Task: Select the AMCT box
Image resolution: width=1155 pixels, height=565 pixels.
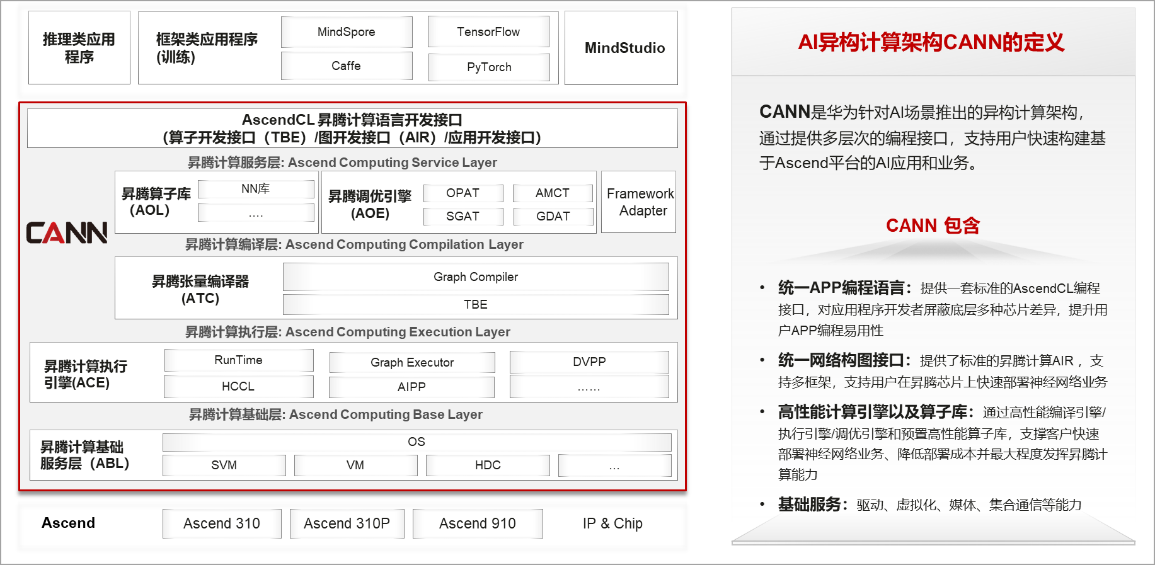Action: [x=552, y=193]
